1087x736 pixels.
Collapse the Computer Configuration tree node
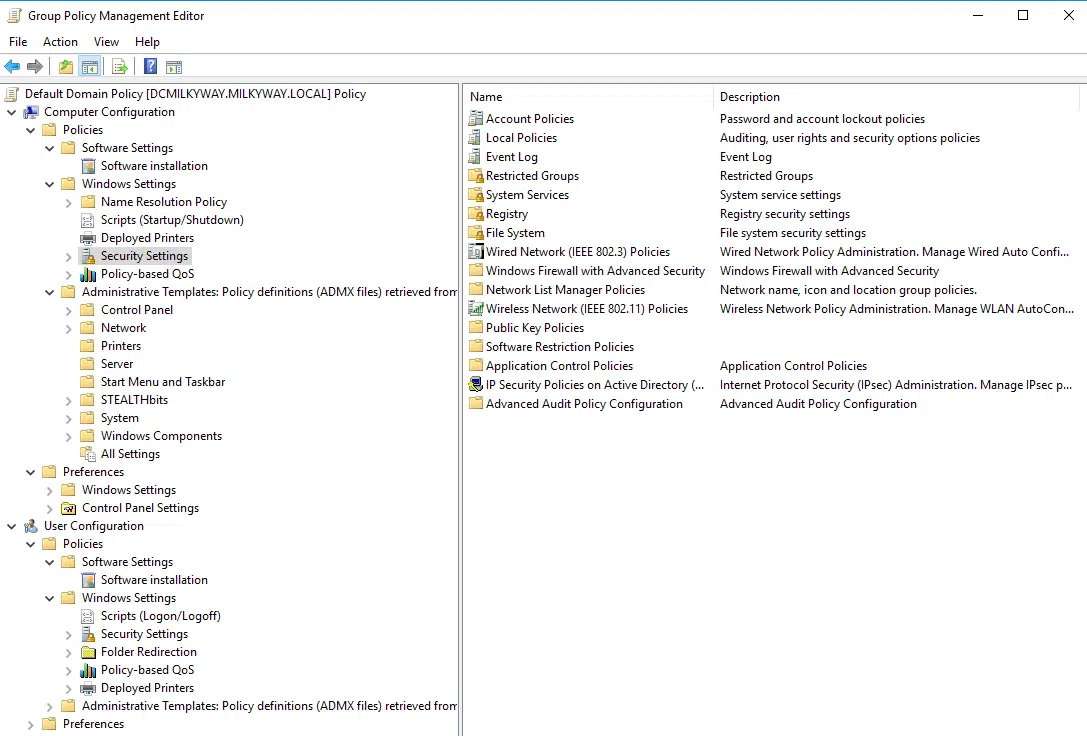click(11, 112)
